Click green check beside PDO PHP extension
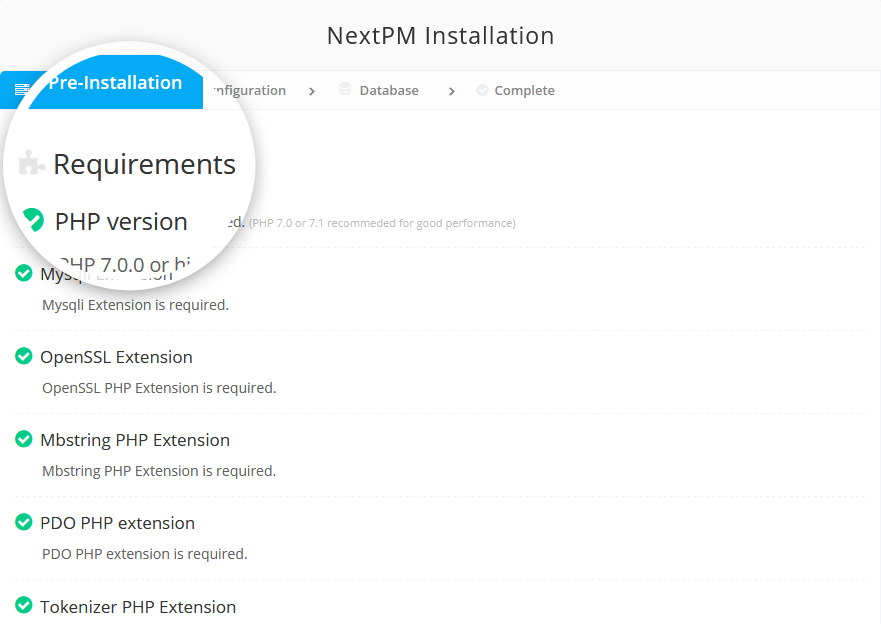 [24, 522]
